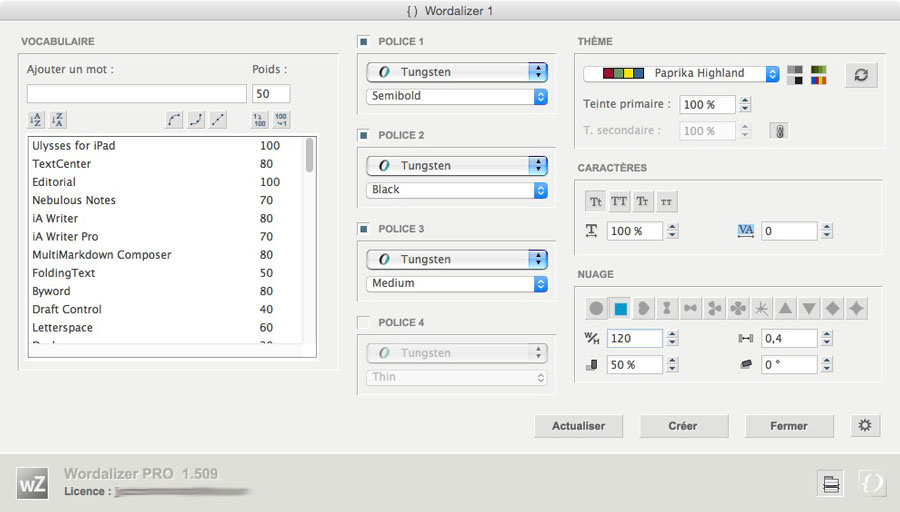Viewport: 900px width, 512px height.
Task: Click the Créer button
Action: pos(684,426)
